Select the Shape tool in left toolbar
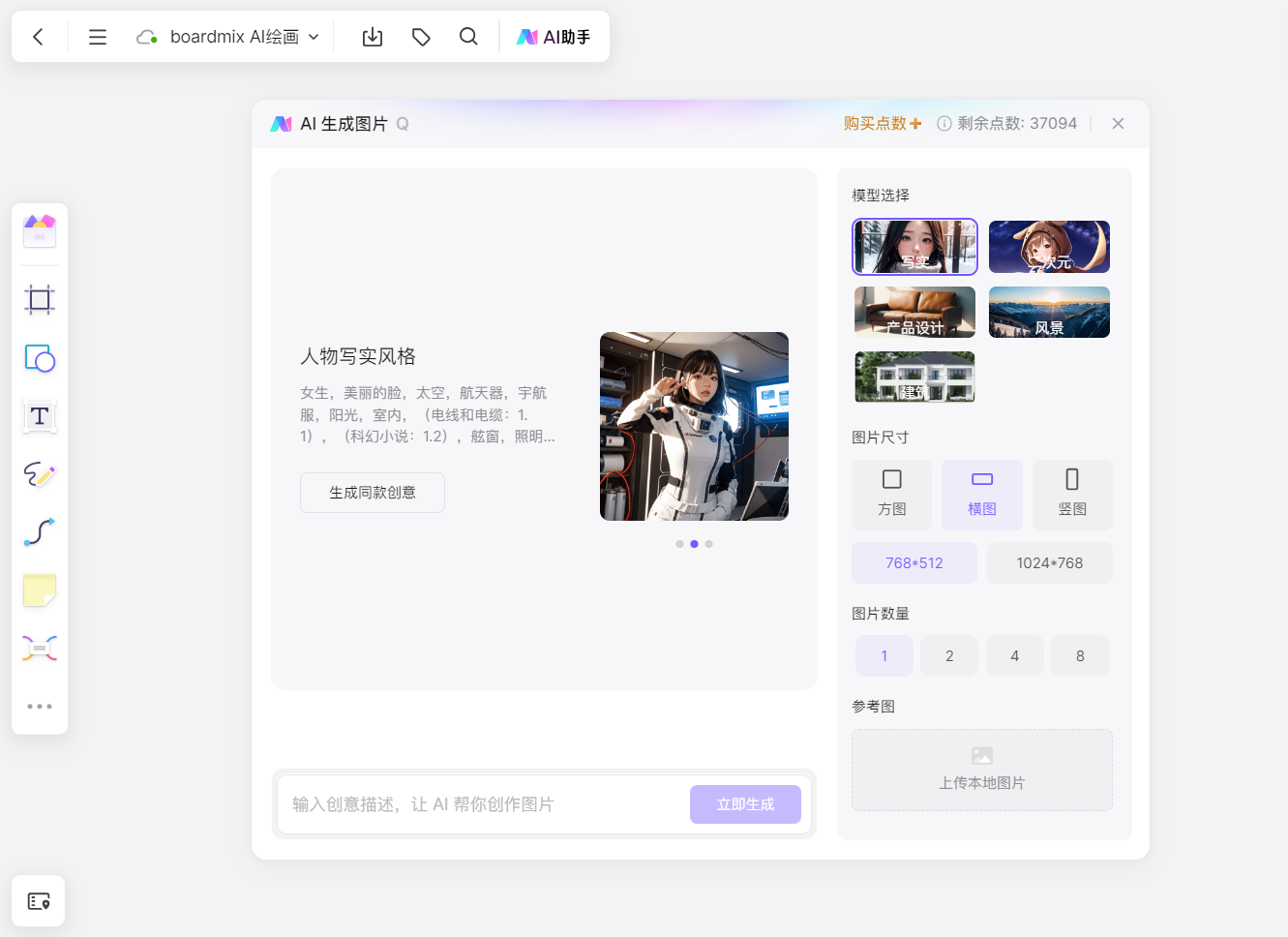Viewport: 1288px width, 937px height. 40,358
